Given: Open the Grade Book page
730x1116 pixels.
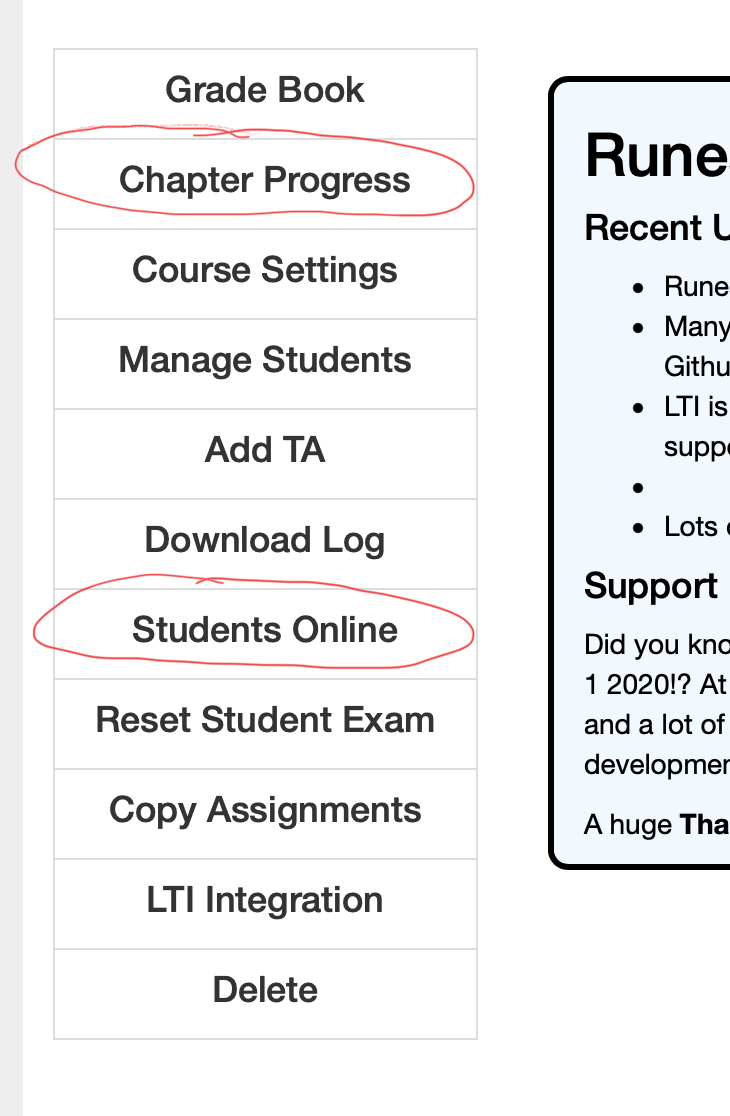Looking at the screenshot, I should click(265, 91).
